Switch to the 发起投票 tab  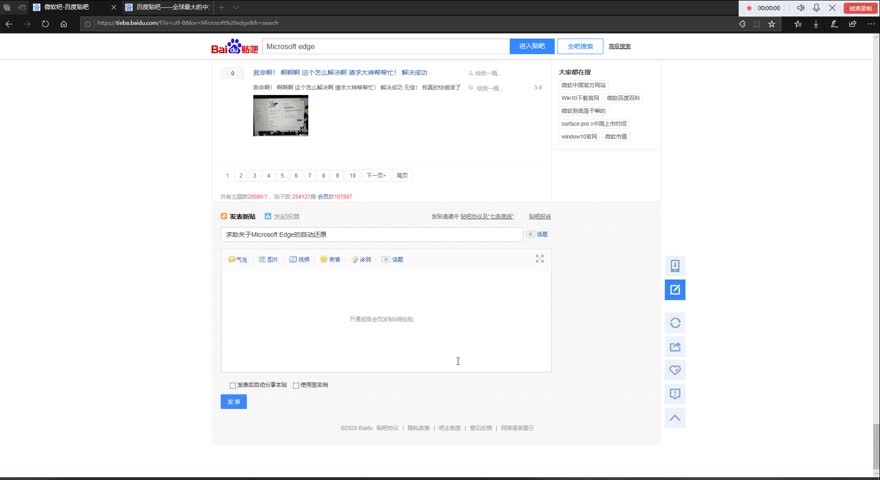[282, 216]
